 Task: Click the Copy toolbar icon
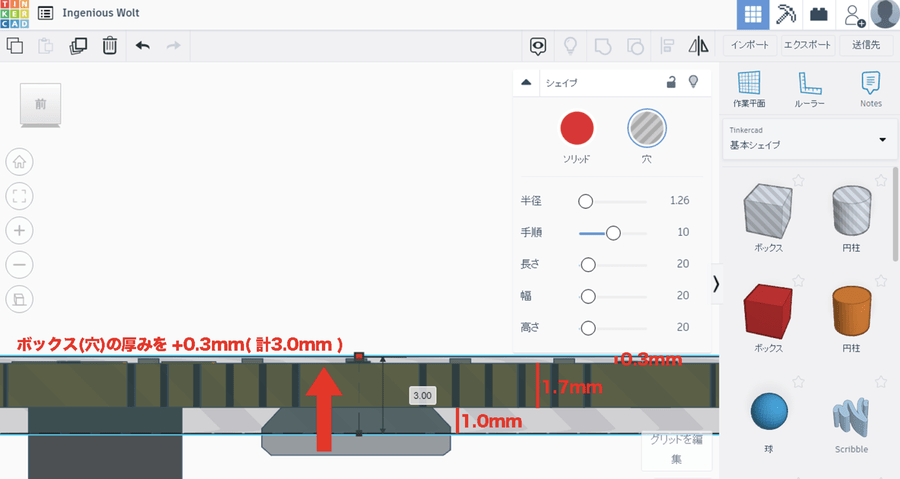tap(15, 45)
